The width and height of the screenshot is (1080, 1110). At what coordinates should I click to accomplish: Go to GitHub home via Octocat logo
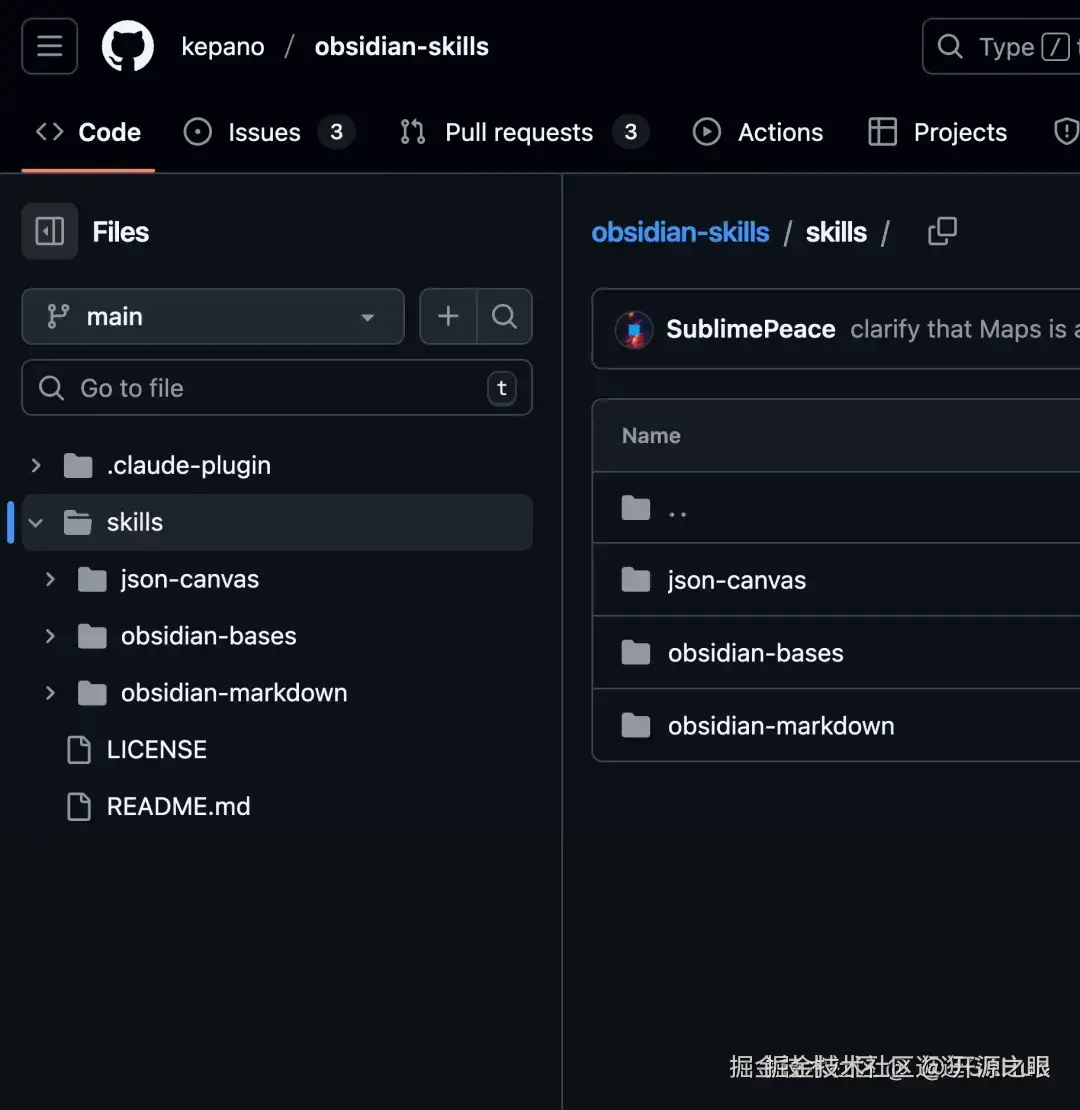coord(127,47)
